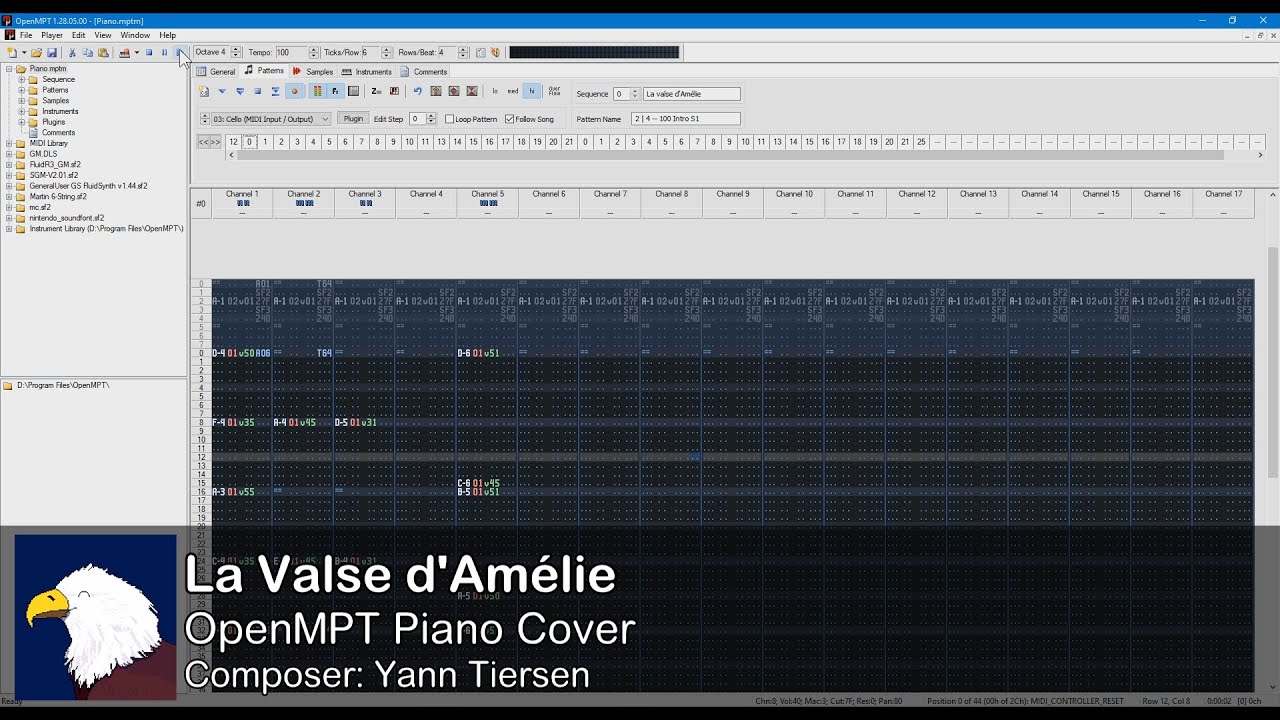
Task: Open the File menu
Action: click(26, 35)
